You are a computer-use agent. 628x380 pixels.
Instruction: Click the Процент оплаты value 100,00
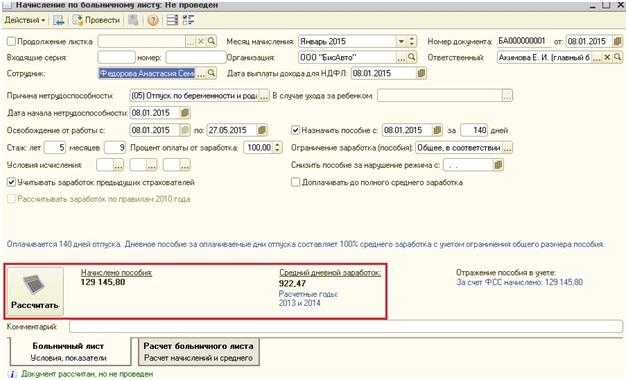[x=259, y=148]
